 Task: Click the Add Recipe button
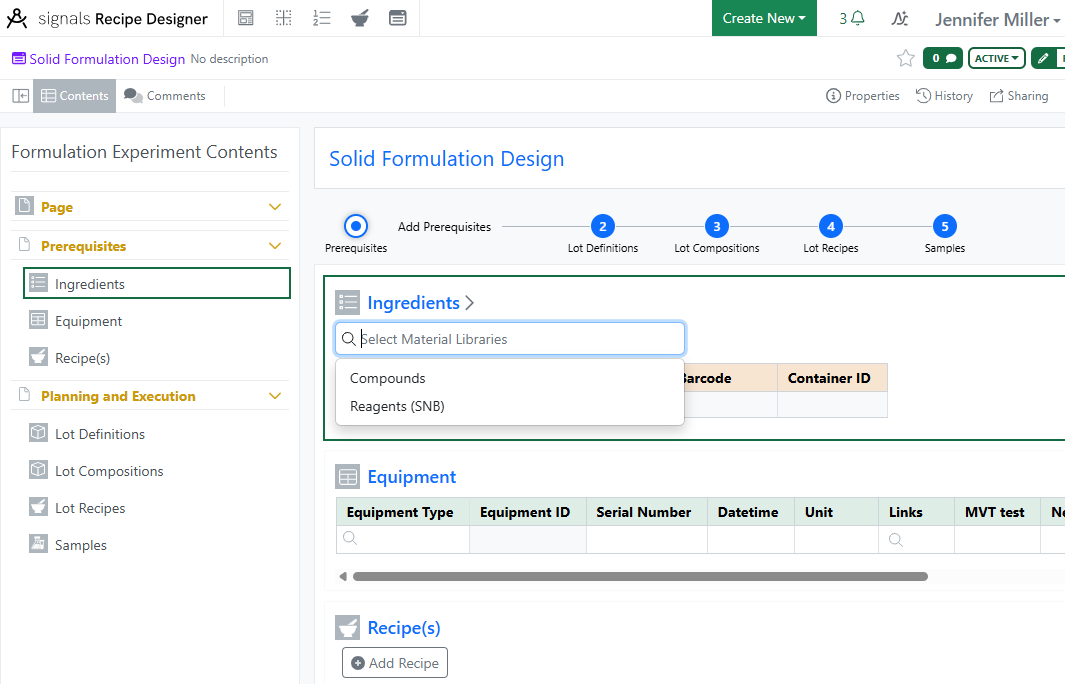pyautogui.click(x=395, y=663)
